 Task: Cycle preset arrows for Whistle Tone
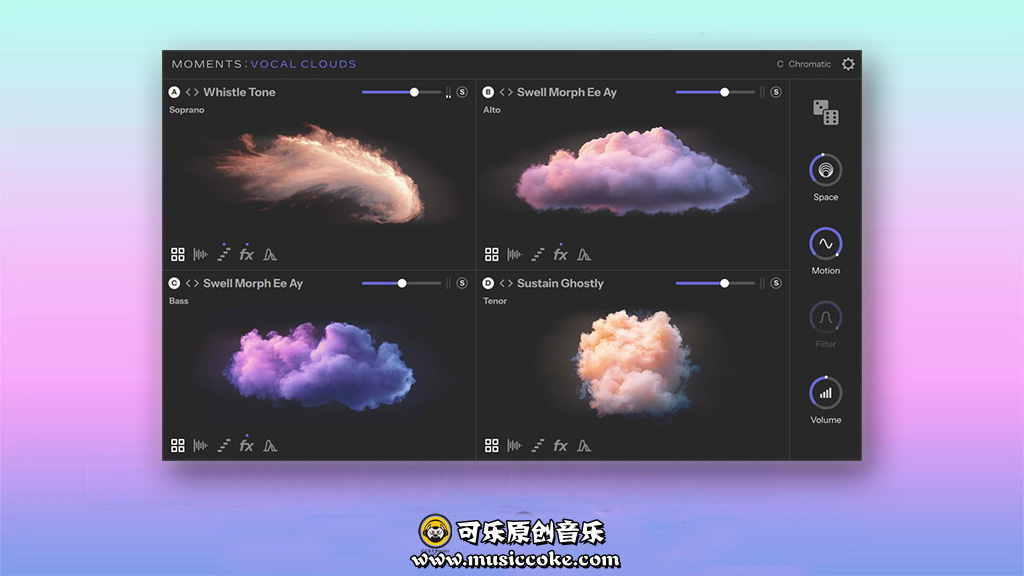click(192, 92)
